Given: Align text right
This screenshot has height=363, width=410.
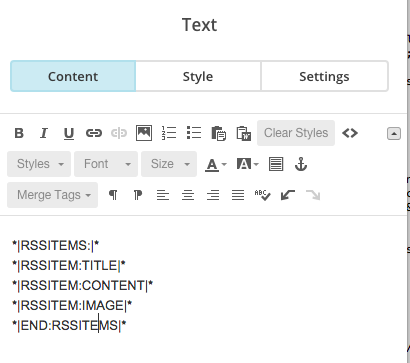Looking at the screenshot, I should point(213,195).
